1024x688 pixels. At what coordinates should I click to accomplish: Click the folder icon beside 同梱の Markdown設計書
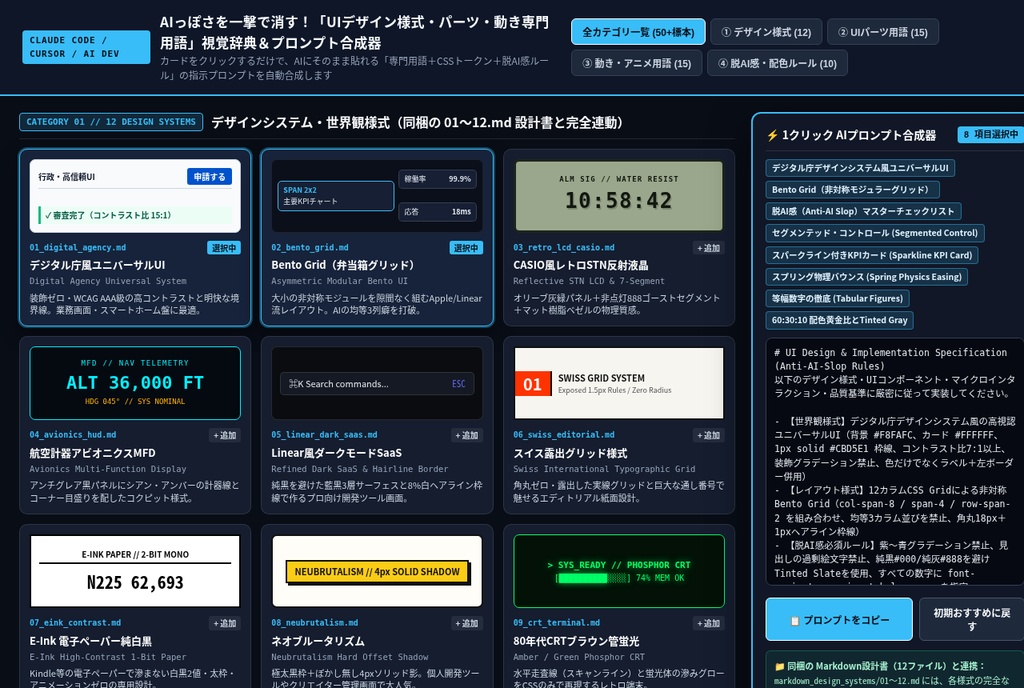[x=779, y=666]
